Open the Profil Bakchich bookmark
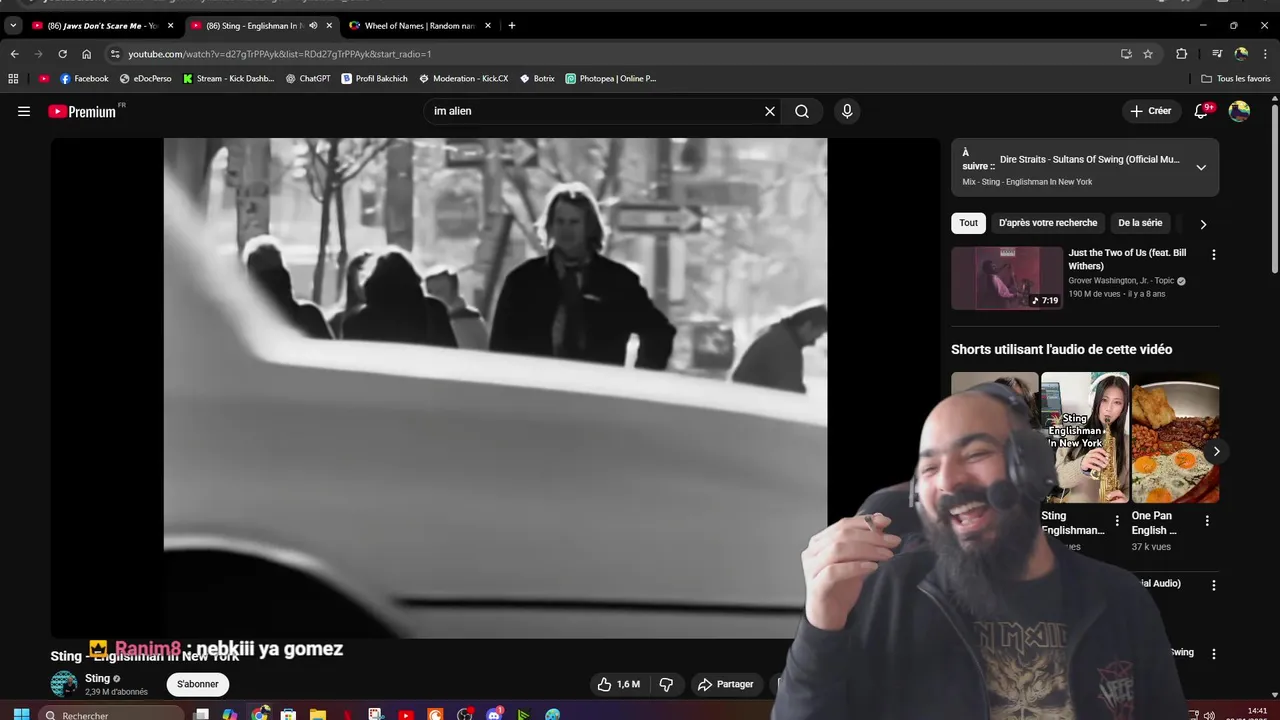Screen dimensions: 1280x720 click(x=375, y=78)
